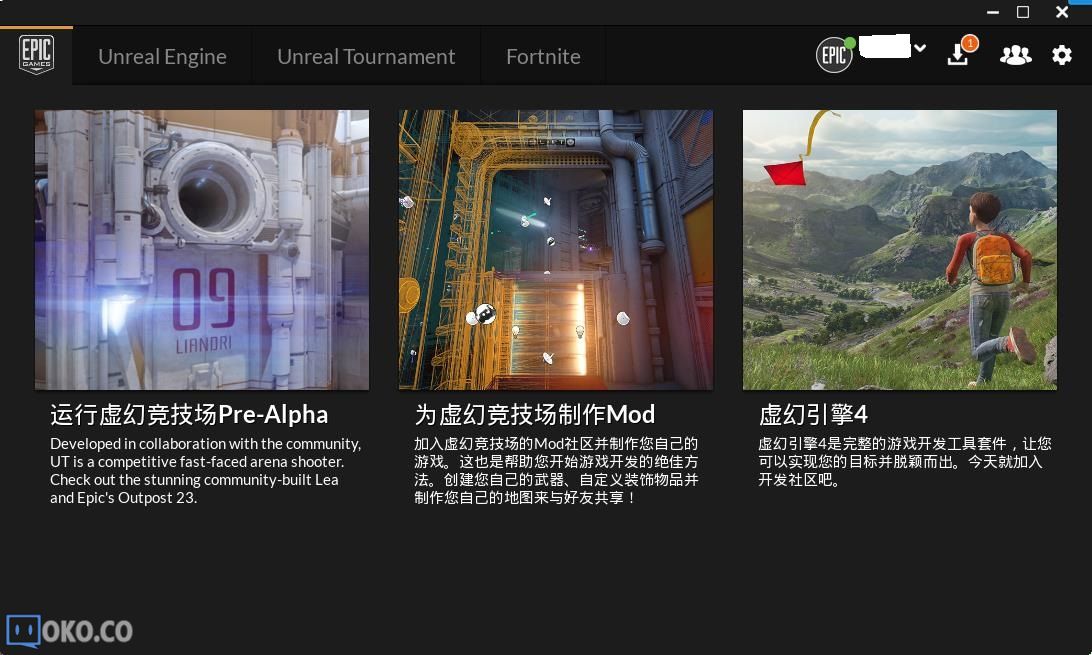
Task: Open the 为虚幻竞技场制作Mod title link
Action: click(535, 415)
